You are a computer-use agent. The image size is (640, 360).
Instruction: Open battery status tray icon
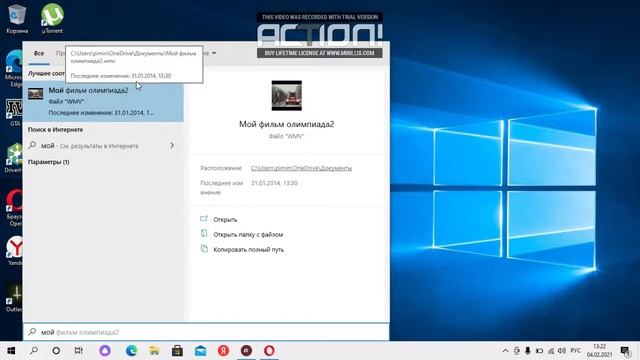(x=539, y=351)
